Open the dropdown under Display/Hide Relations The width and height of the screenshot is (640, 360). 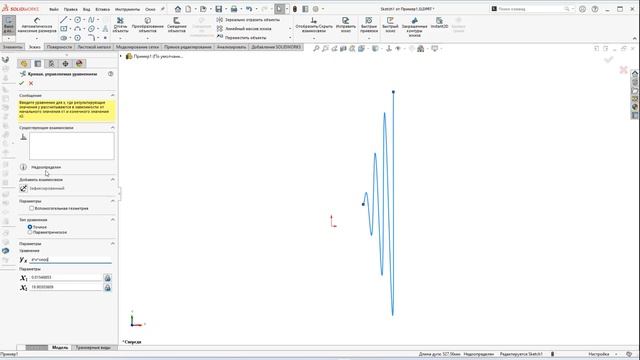click(x=314, y=38)
